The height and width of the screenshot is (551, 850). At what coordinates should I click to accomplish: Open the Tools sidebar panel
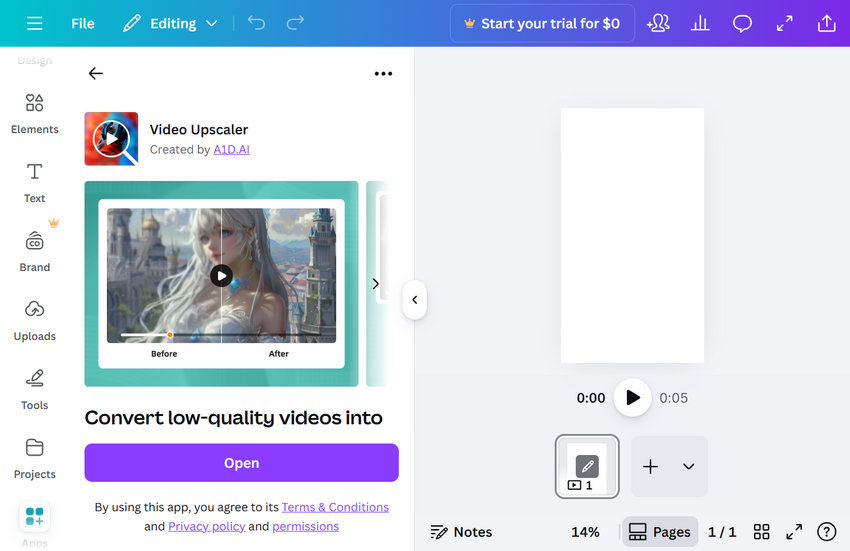point(35,389)
